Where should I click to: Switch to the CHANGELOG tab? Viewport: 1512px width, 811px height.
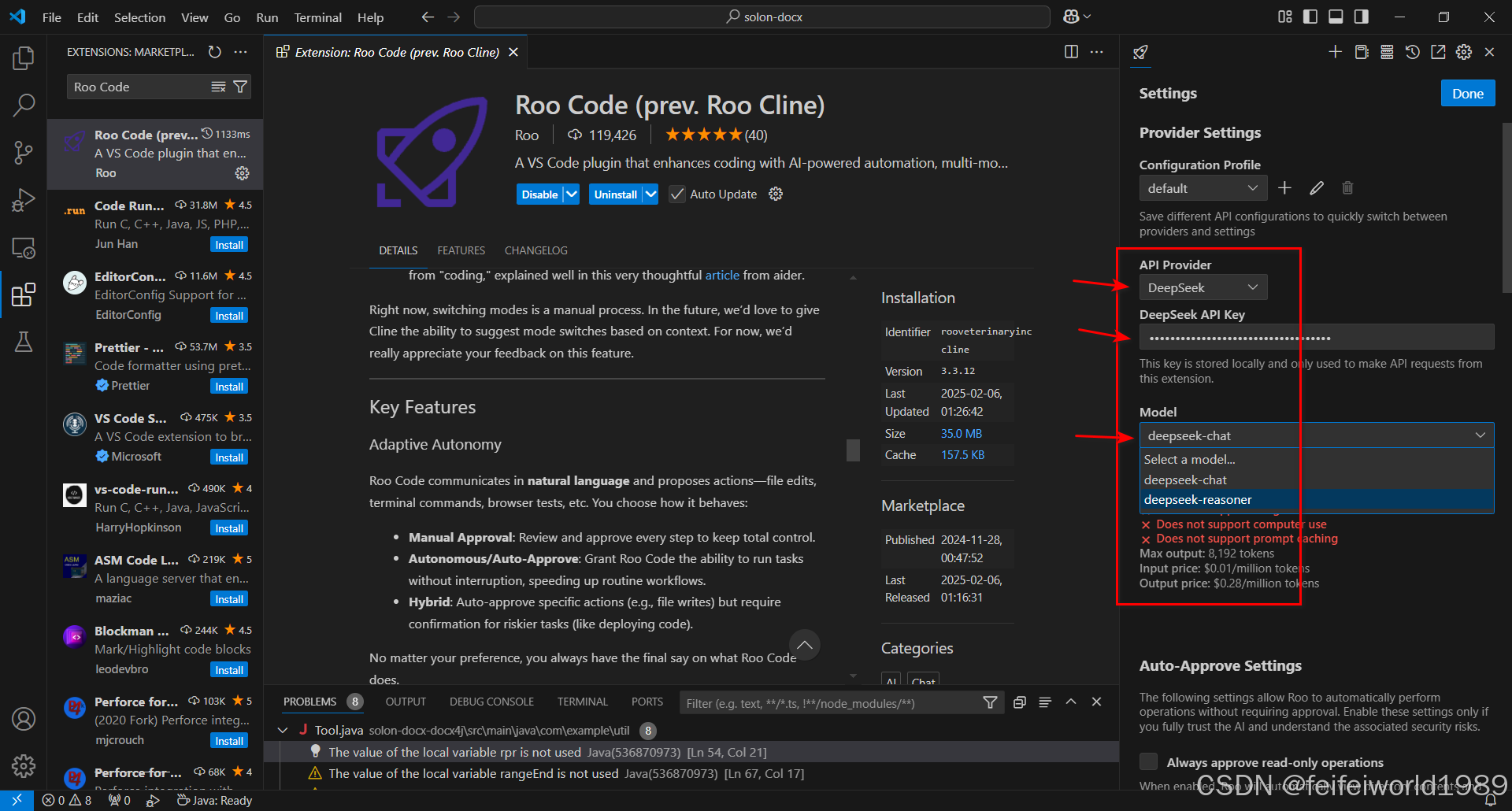535,250
